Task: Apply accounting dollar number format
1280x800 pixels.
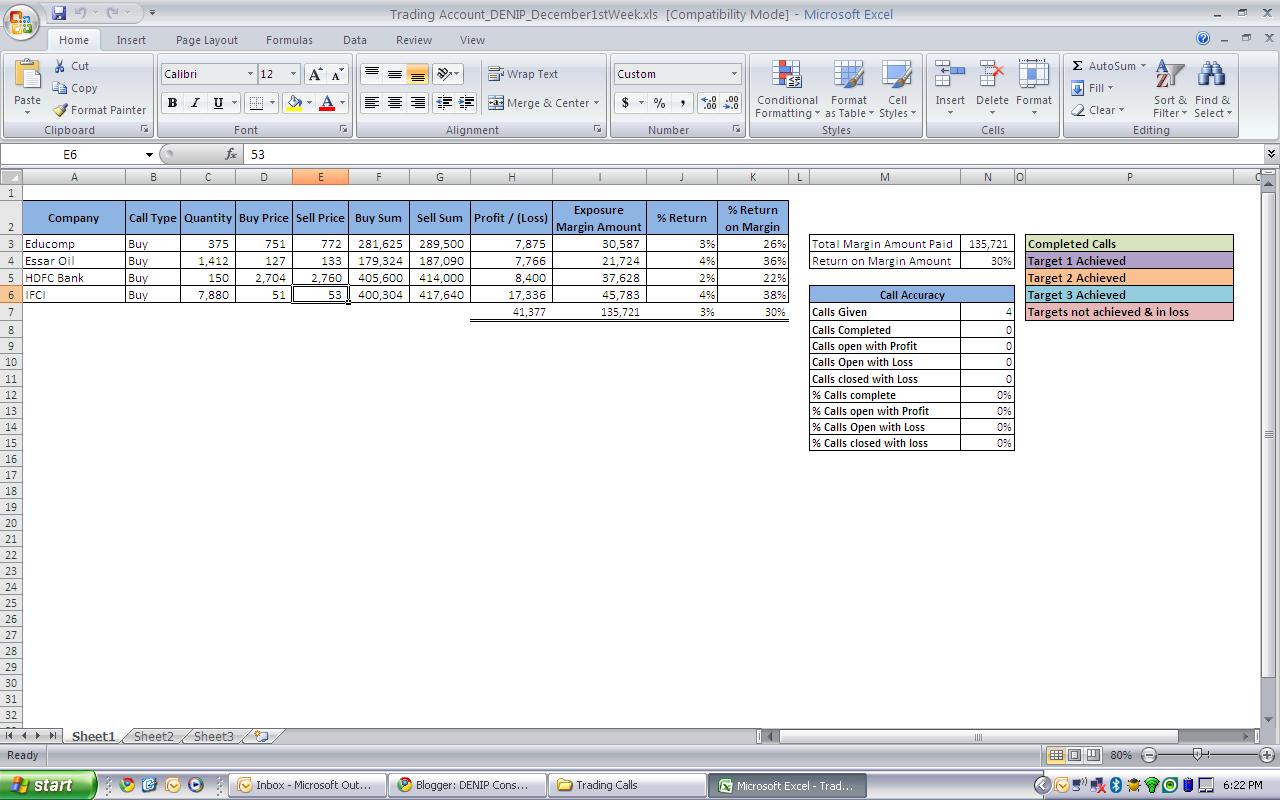Action: [x=626, y=103]
